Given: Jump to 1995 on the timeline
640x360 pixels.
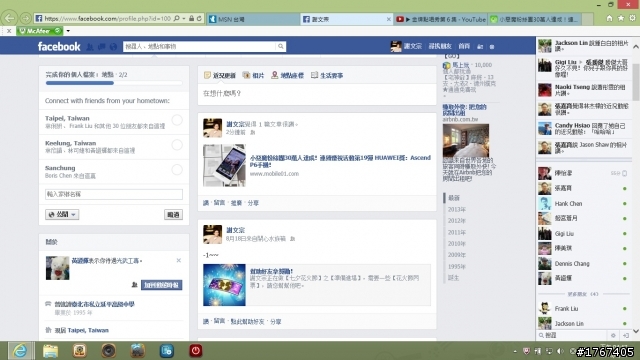Looking at the screenshot, I should click(x=457, y=266).
